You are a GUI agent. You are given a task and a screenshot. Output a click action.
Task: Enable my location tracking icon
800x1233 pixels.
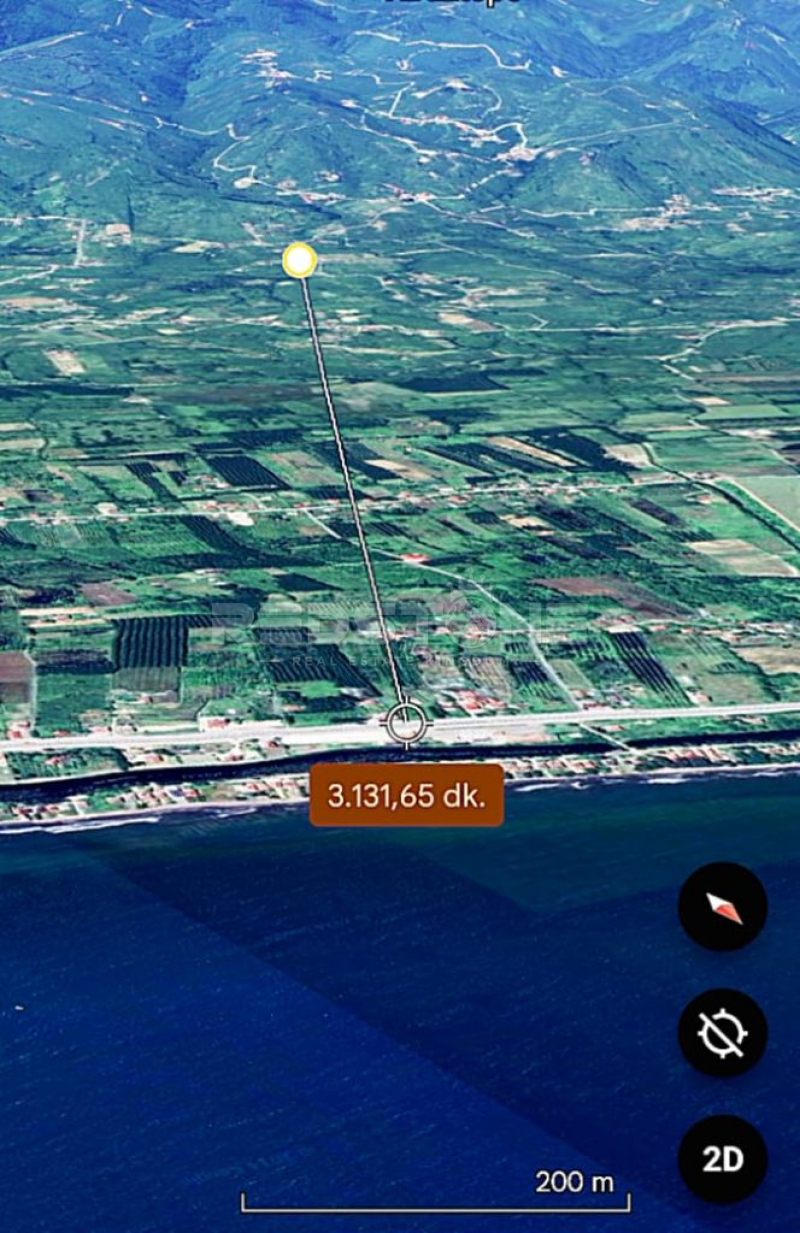tap(722, 1032)
